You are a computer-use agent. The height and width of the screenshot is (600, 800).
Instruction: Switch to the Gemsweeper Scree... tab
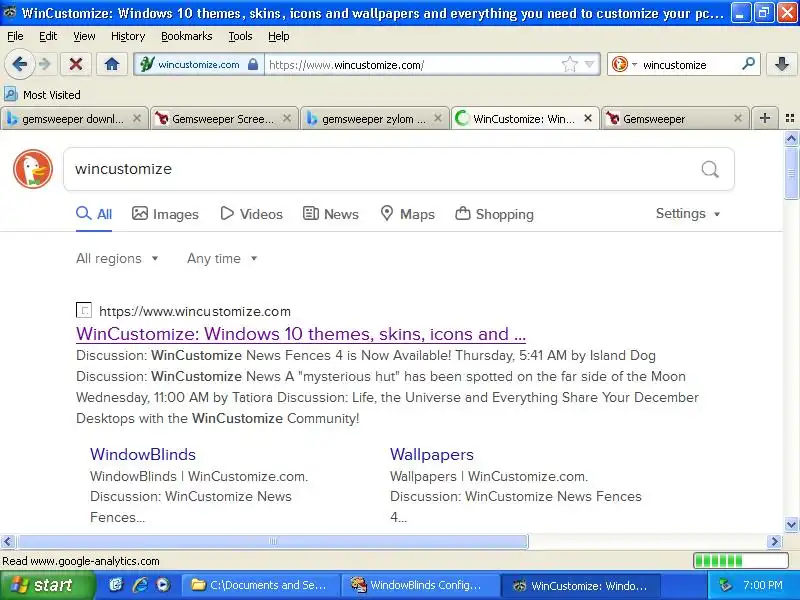(x=223, y=119)
